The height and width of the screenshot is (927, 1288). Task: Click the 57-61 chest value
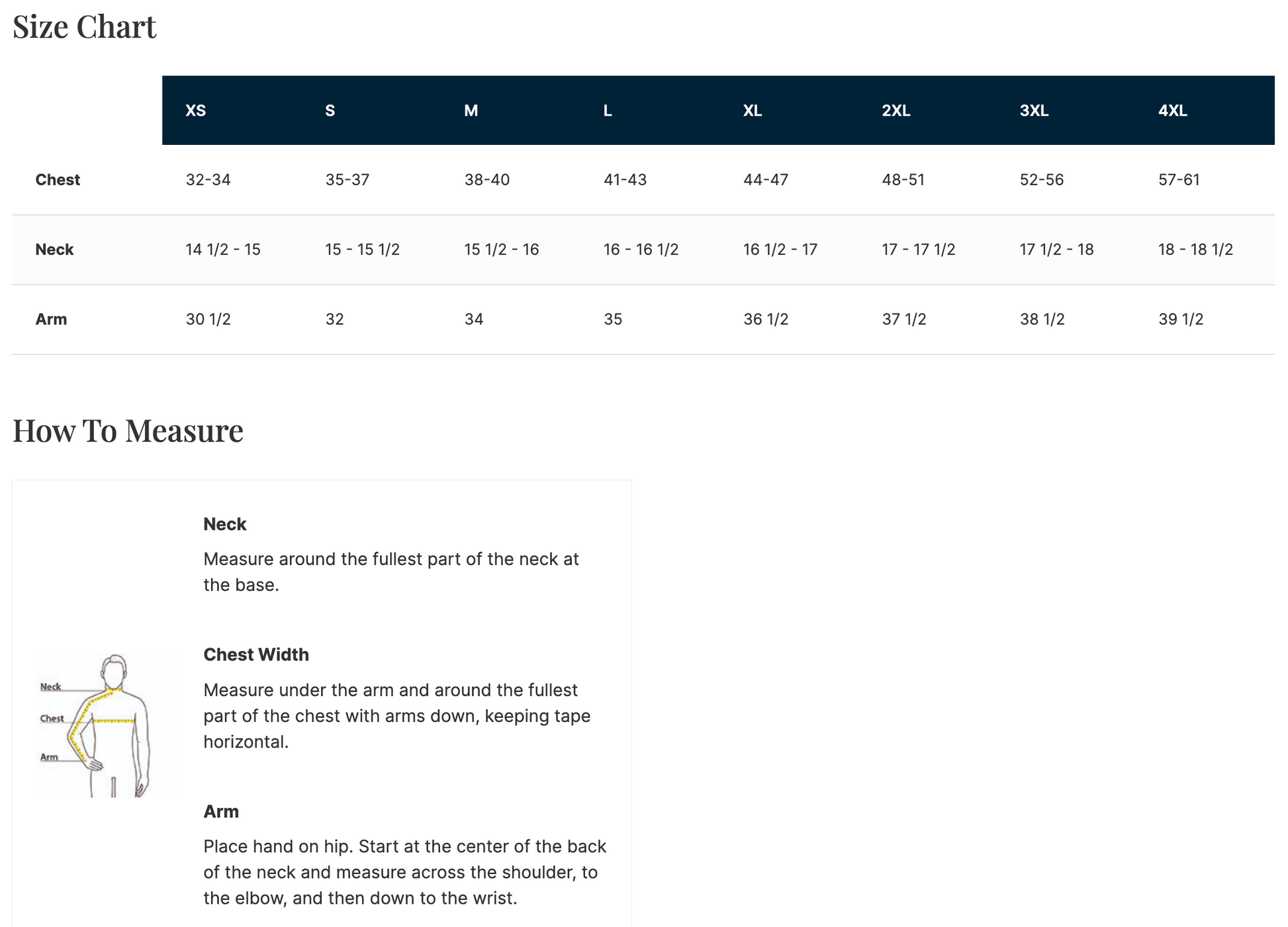pyautogui.click(x=1179, y=180)
